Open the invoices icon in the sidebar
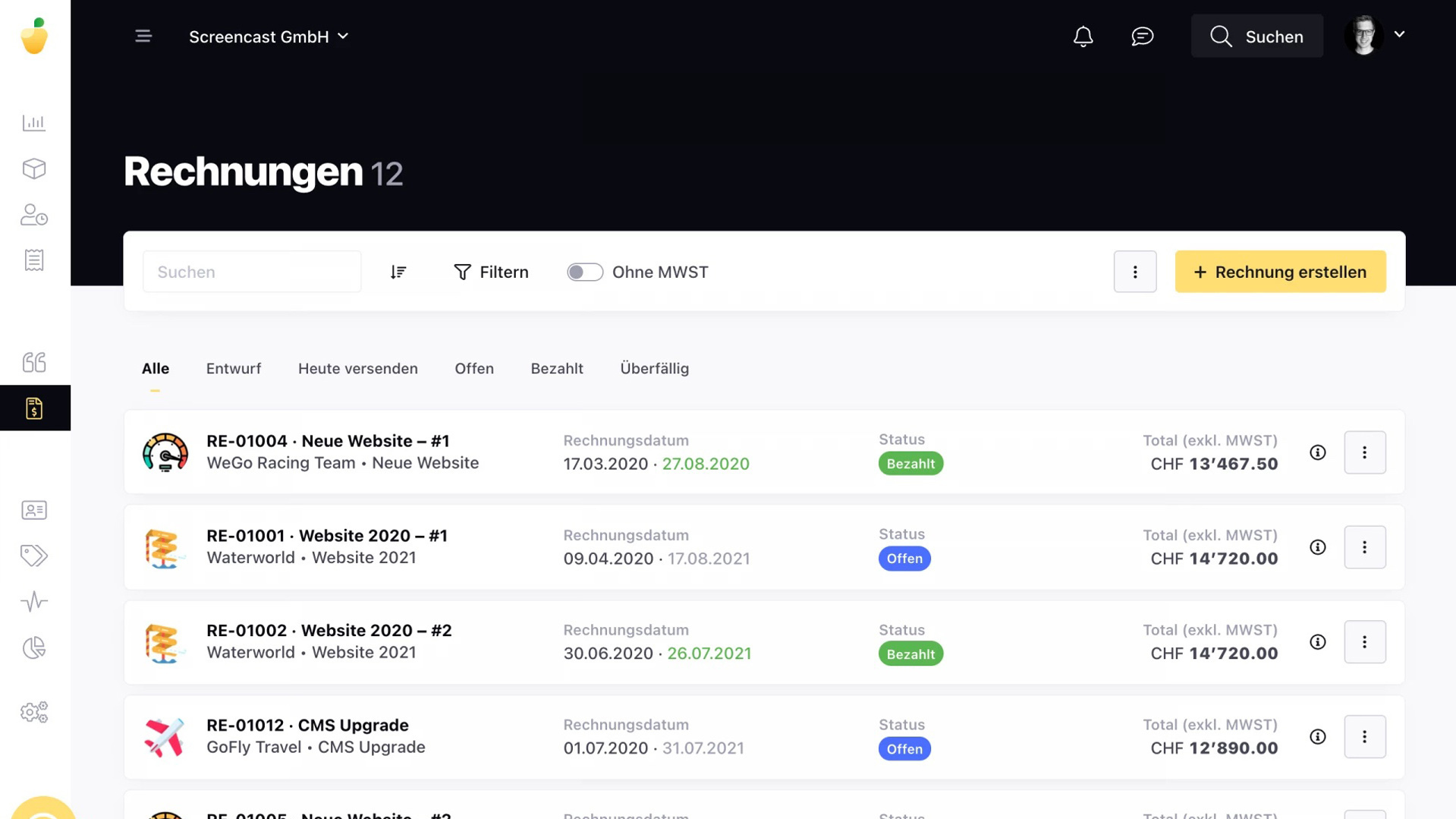The height and width of the screenshot is (819, 1456). coord(35,408)
